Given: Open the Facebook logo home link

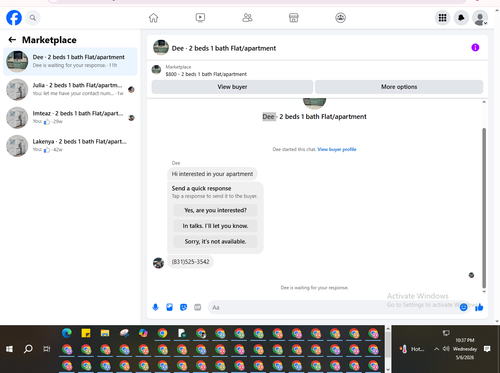Looking at the screenshot, I should click(14, 18).
